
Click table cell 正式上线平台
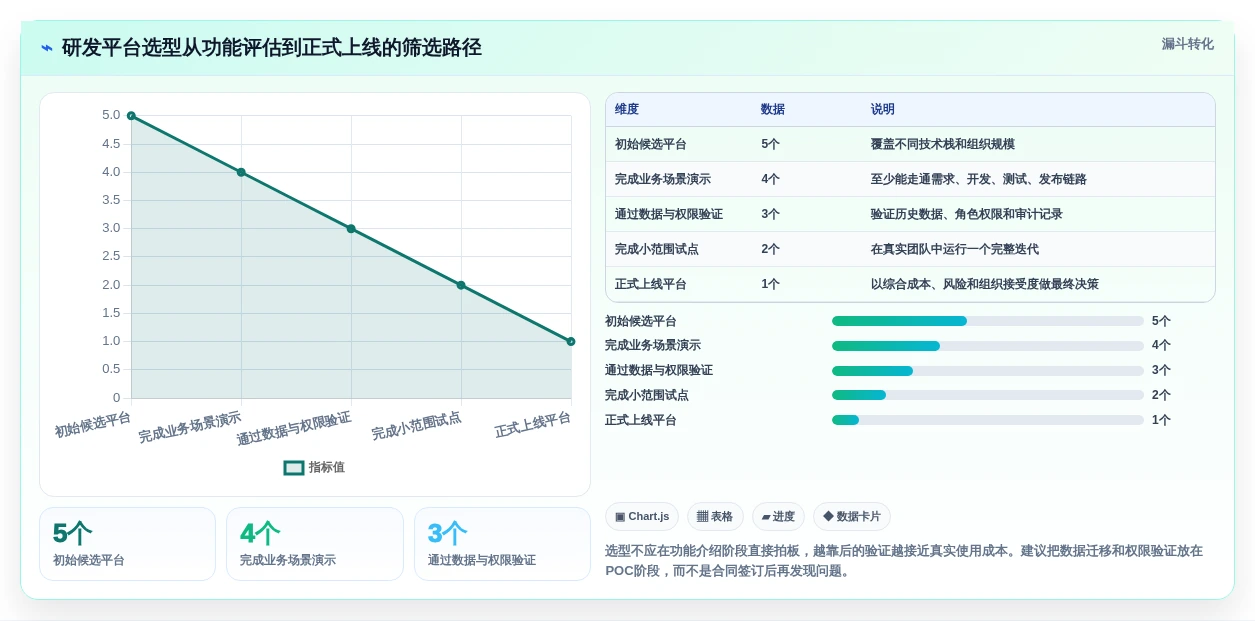click(651, 284)
